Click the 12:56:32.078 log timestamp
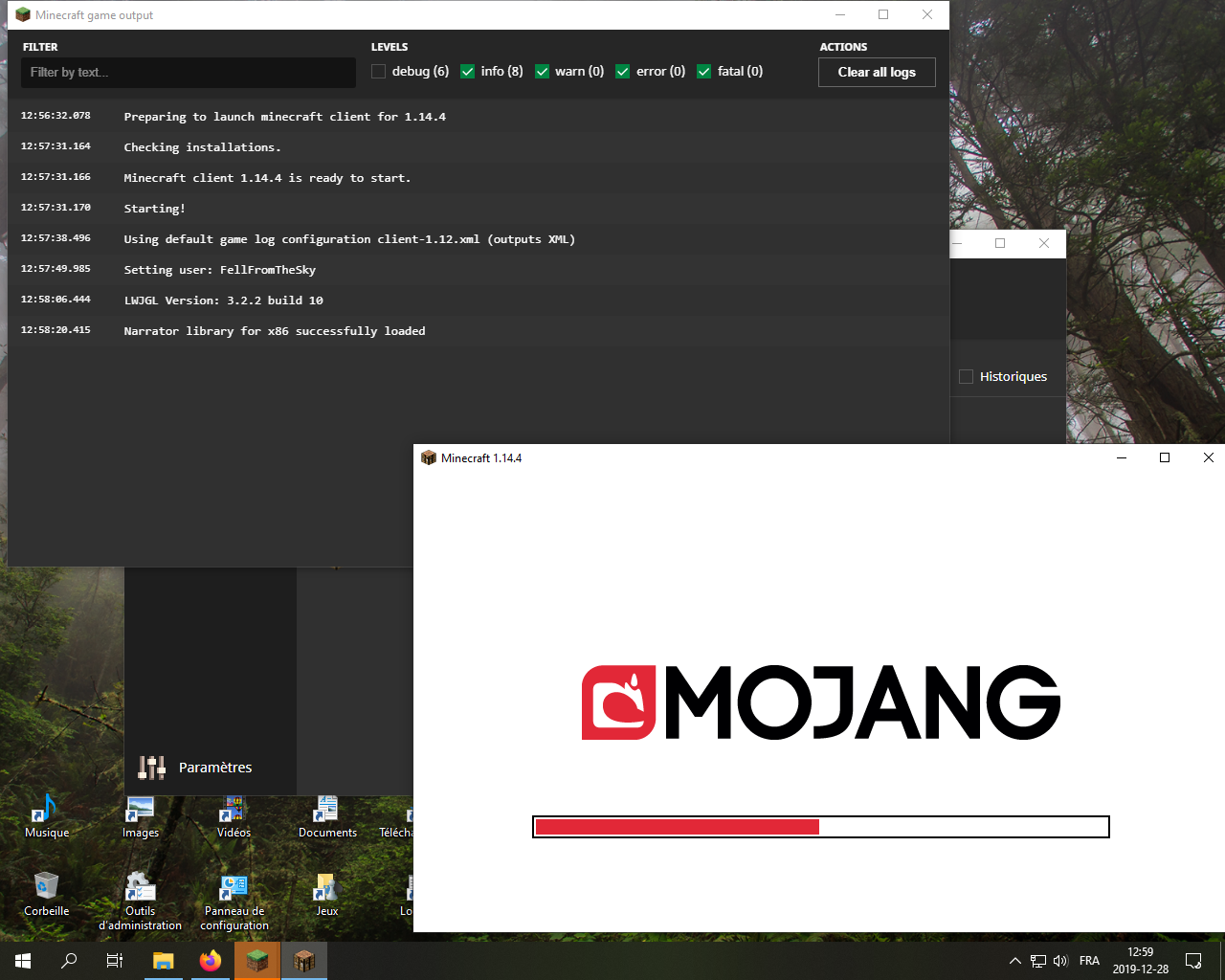The image size is (1225, 980). coord(56,116)
